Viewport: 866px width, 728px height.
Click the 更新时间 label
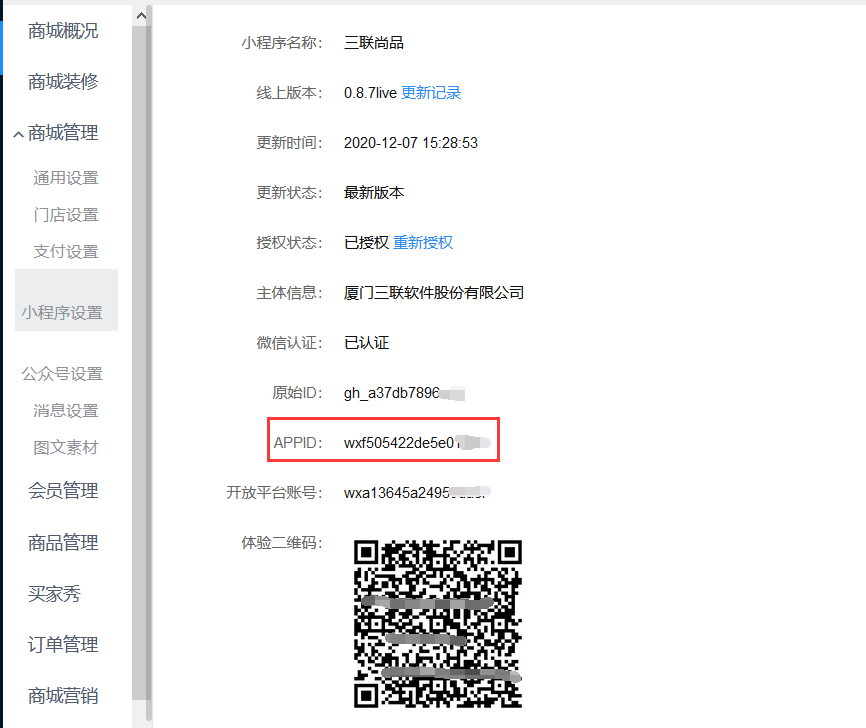tap(289, 143)
